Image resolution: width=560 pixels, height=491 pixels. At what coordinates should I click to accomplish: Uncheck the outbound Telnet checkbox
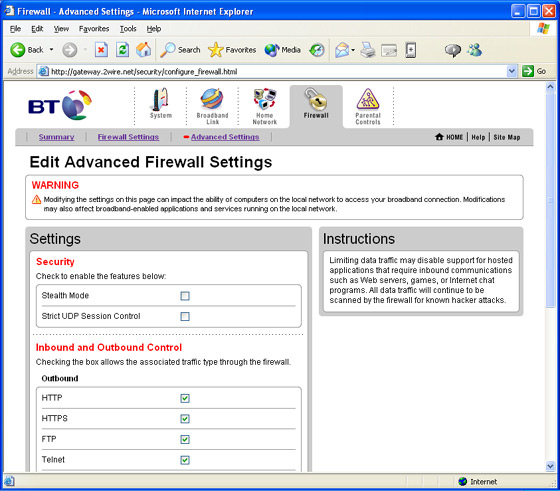tap(185, 460)
